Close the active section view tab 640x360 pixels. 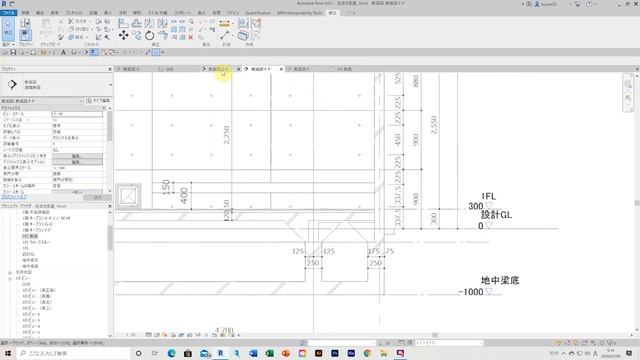click(x=281, y=69)
